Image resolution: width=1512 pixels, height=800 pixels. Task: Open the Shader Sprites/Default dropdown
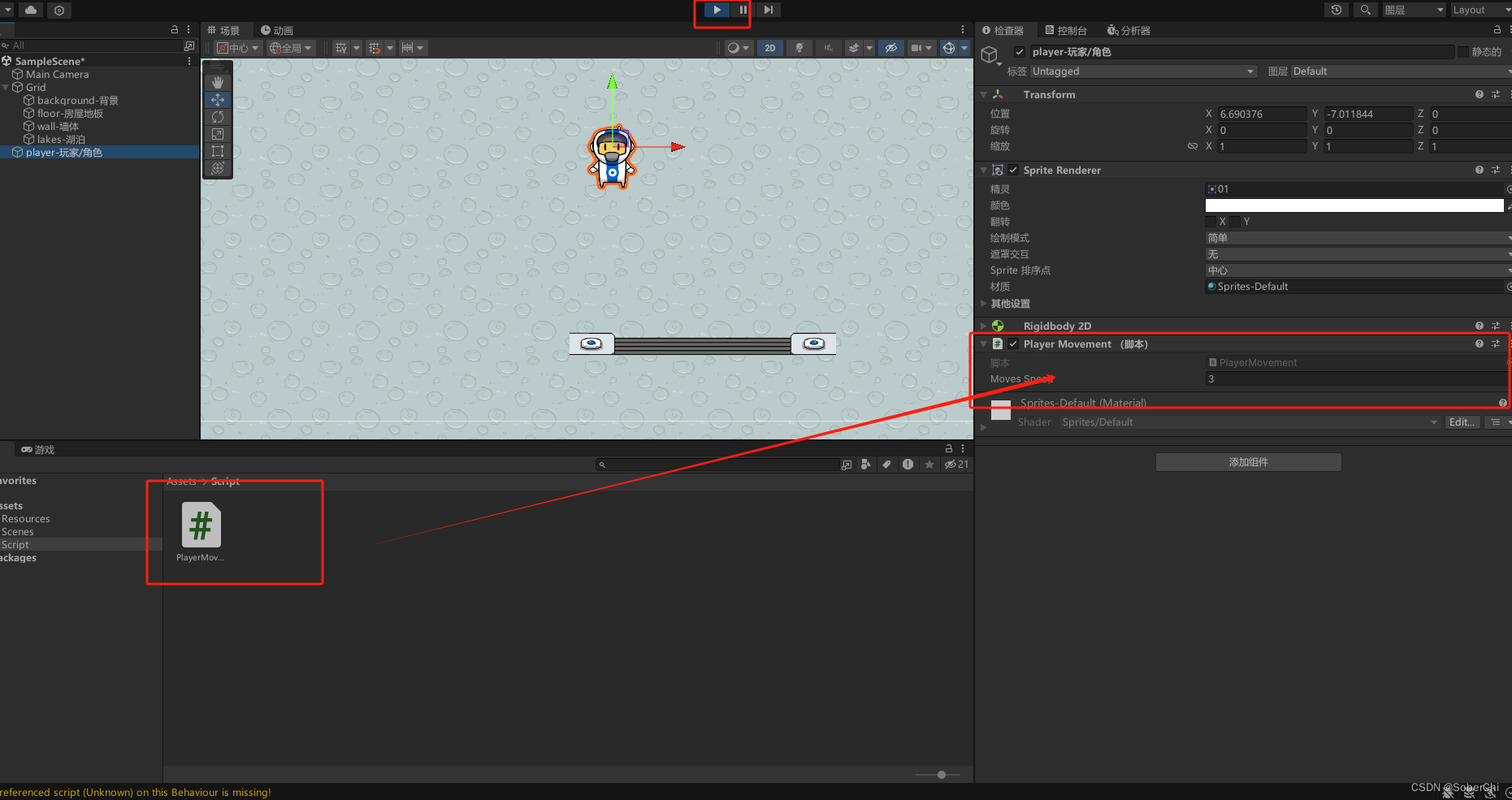[1250, 422]
